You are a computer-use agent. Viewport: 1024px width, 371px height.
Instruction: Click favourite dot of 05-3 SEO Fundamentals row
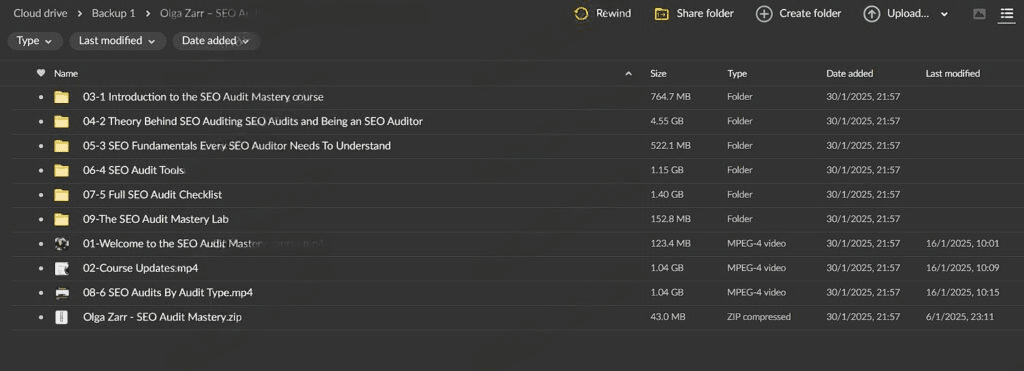point(41,146)
